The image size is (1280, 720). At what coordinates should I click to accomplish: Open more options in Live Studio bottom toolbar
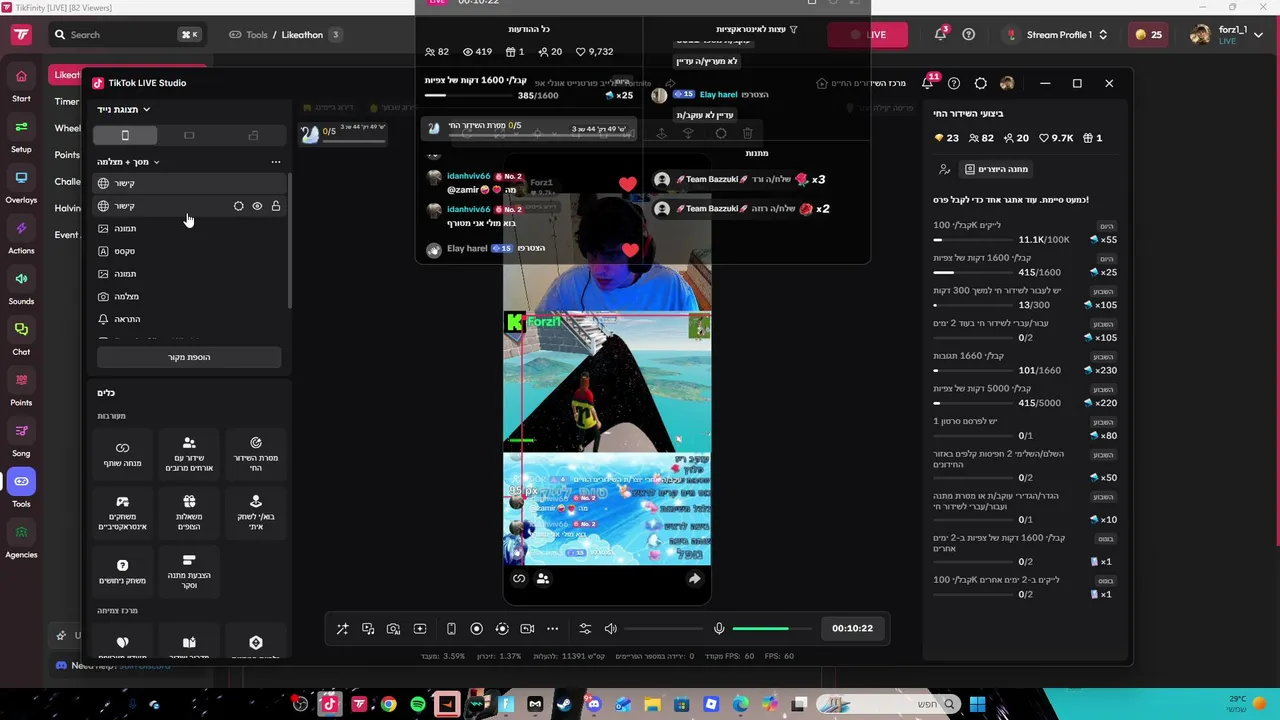552,628
